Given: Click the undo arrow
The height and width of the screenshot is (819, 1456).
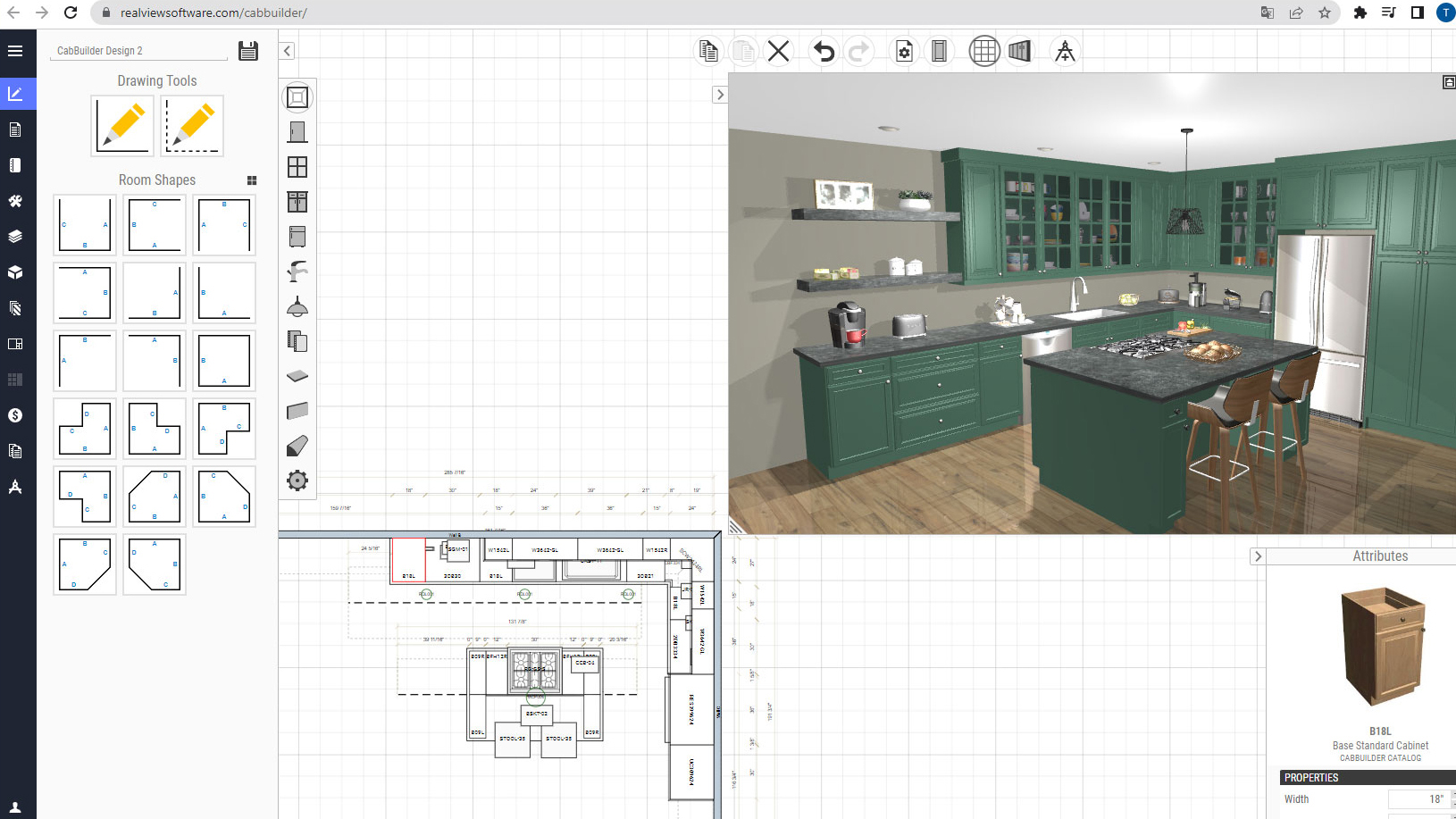Looking at the screenshot, I should 824,52.
